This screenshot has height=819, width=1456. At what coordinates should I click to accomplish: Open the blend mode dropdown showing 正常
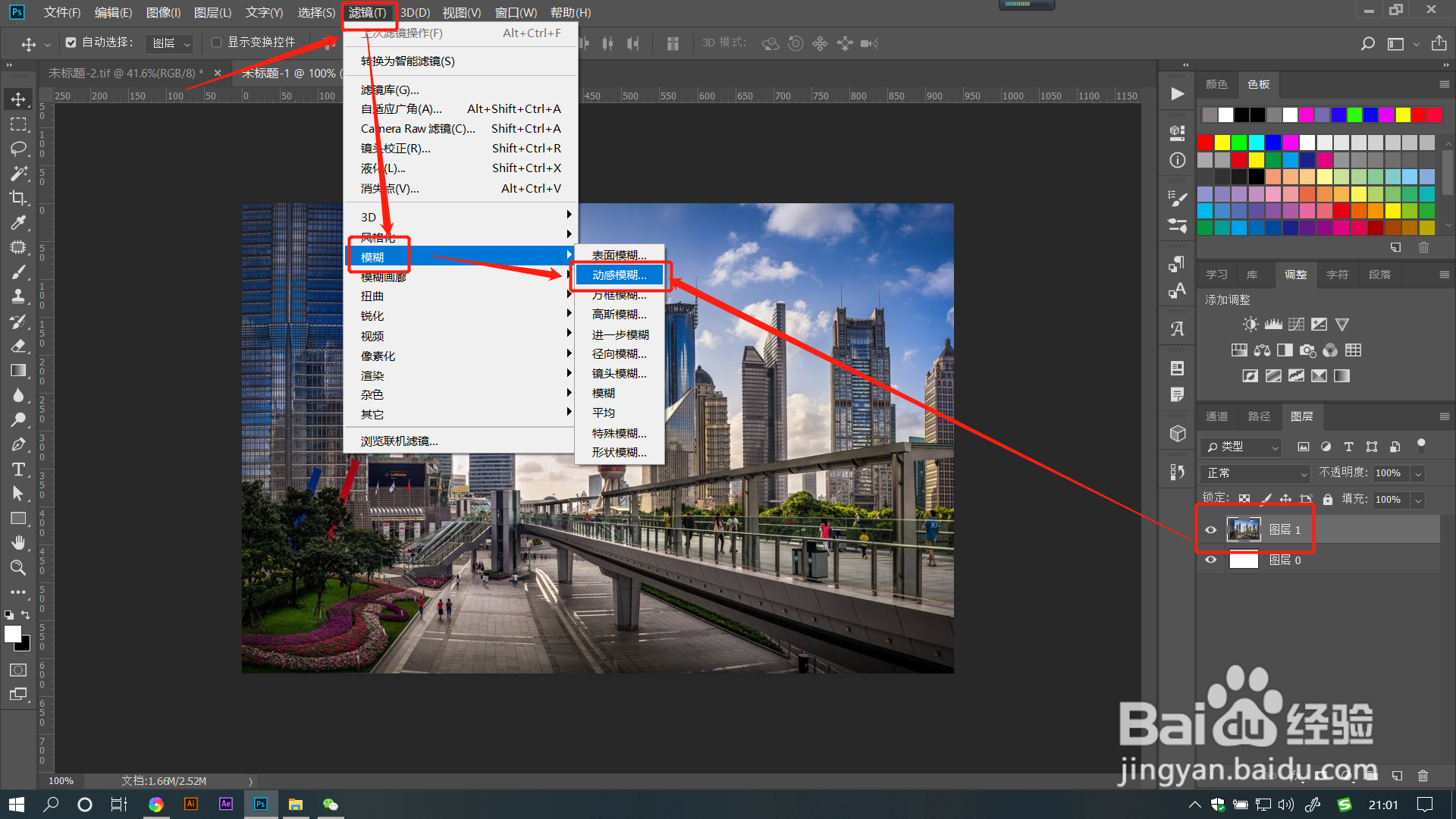coord(1256,473)
